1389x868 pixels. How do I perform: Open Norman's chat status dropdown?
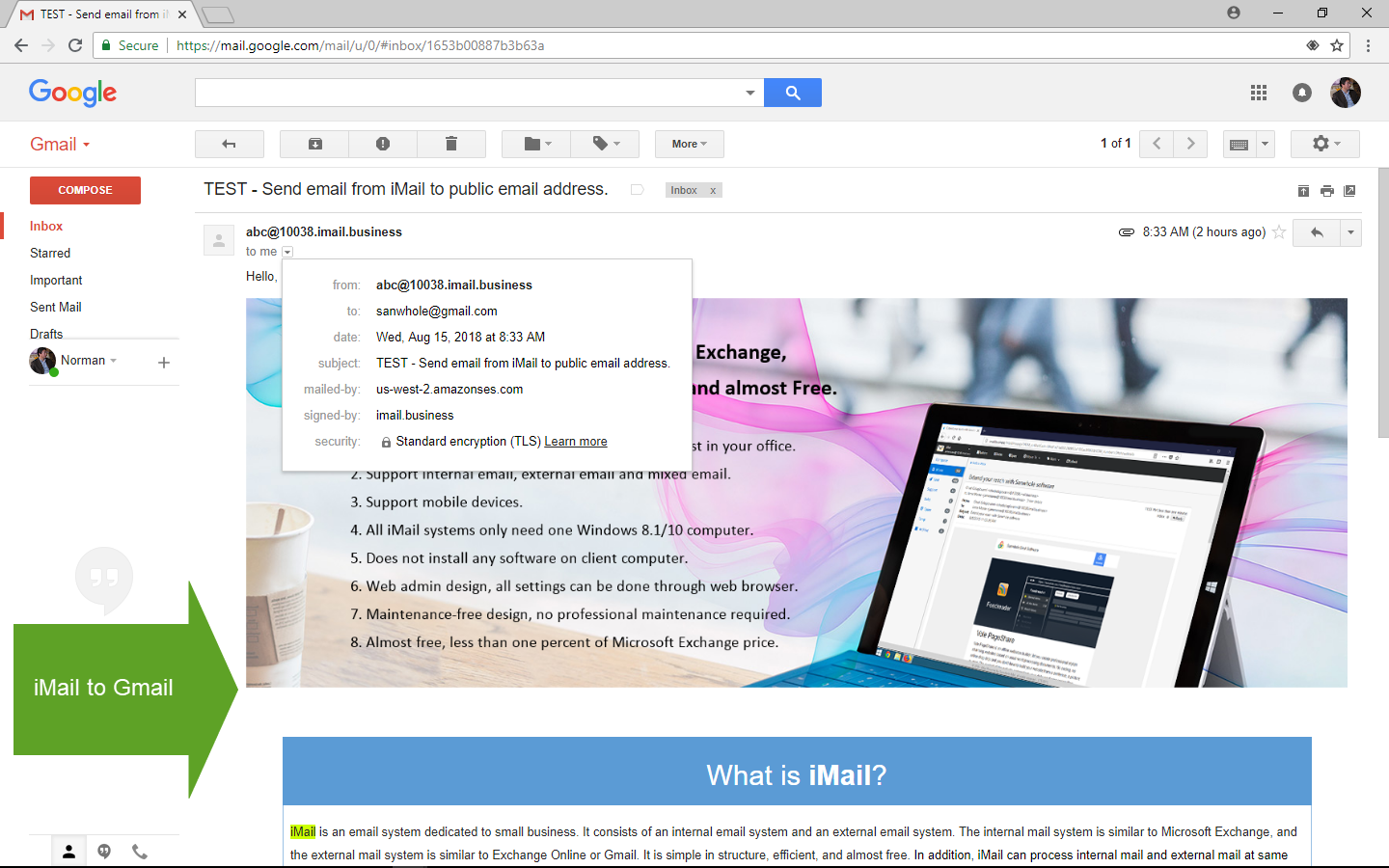pyautogui.click(x=89, y=361)
